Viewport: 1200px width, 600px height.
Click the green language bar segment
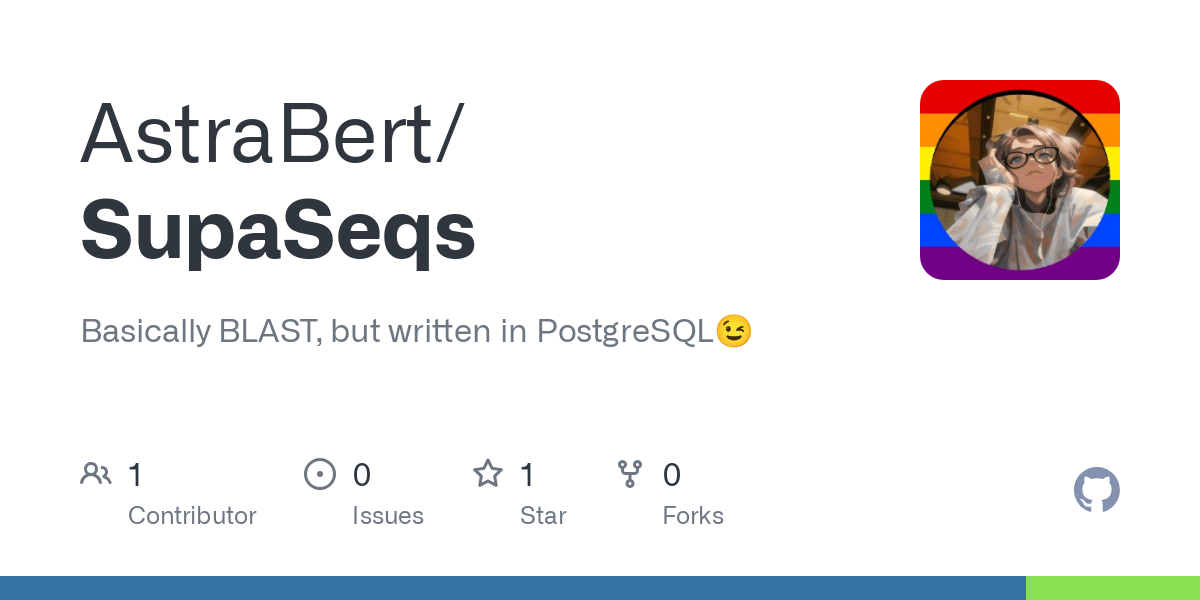click(x=1112, y=588)
